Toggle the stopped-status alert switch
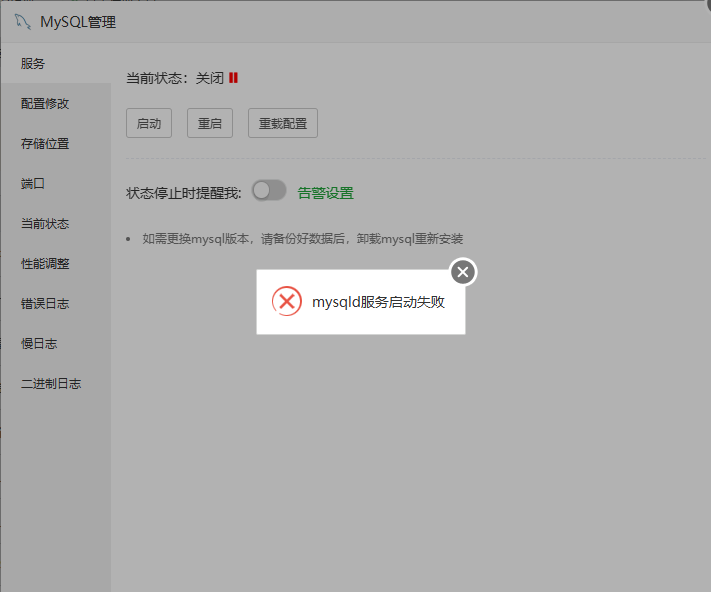This screenshot has height=592, width=711. pyautogui.click(x=269, y=190)
